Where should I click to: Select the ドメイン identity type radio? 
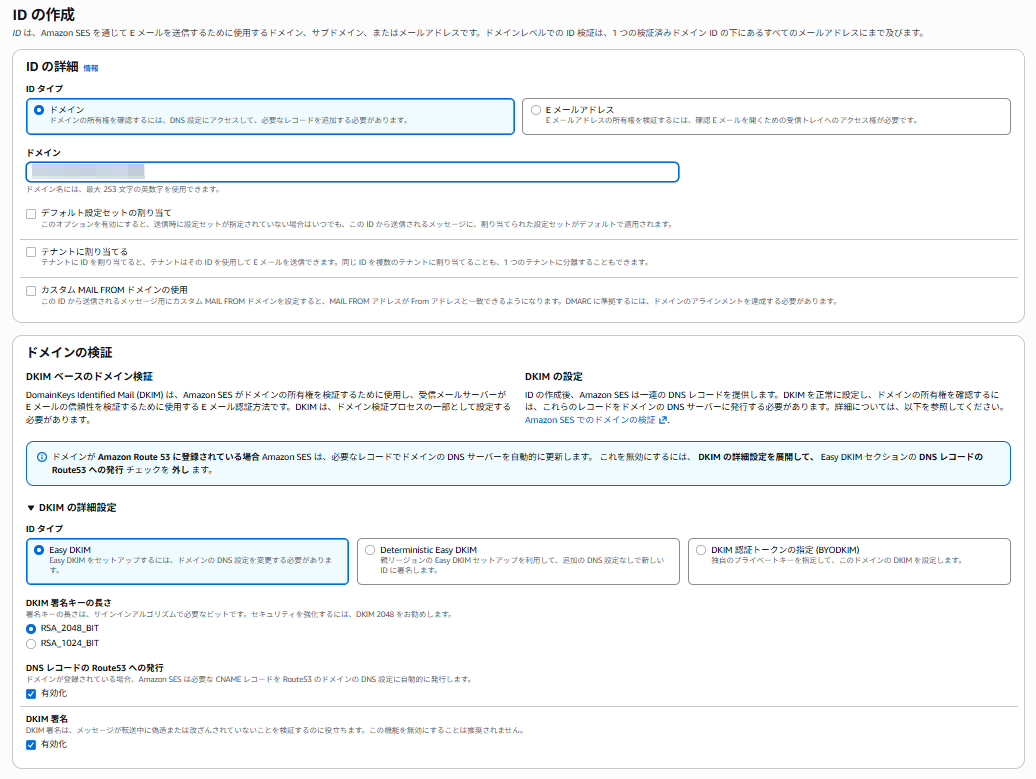tap(39, 109)
